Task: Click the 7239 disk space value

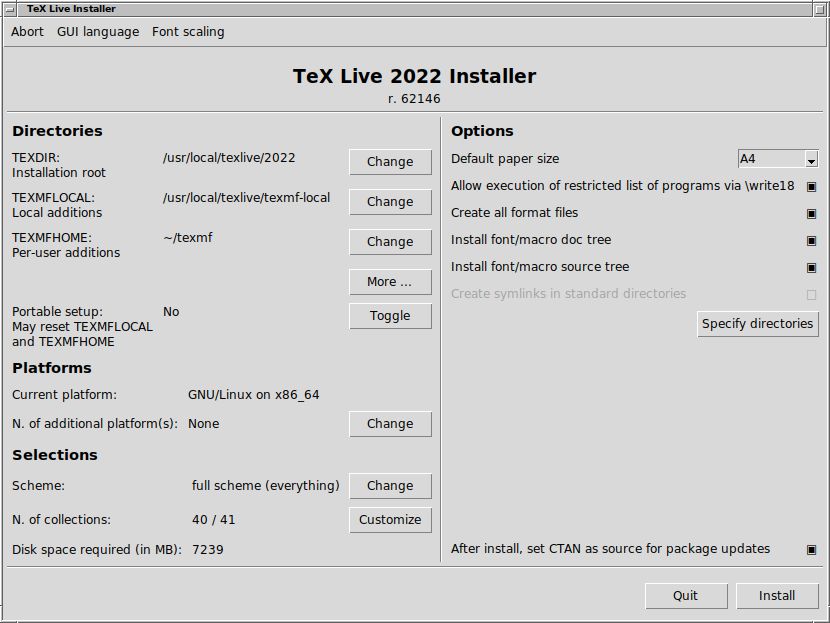Action: pos(208,549)
